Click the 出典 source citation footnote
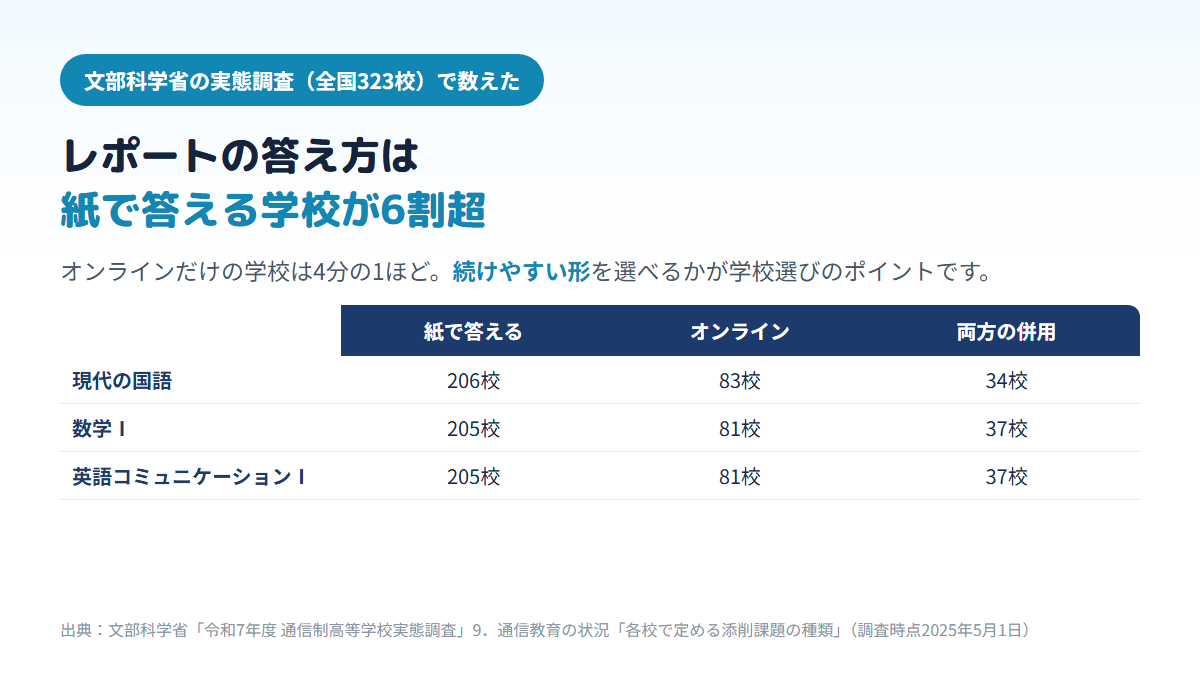This screenshot has width=1200, height=675. click(545, 630)
